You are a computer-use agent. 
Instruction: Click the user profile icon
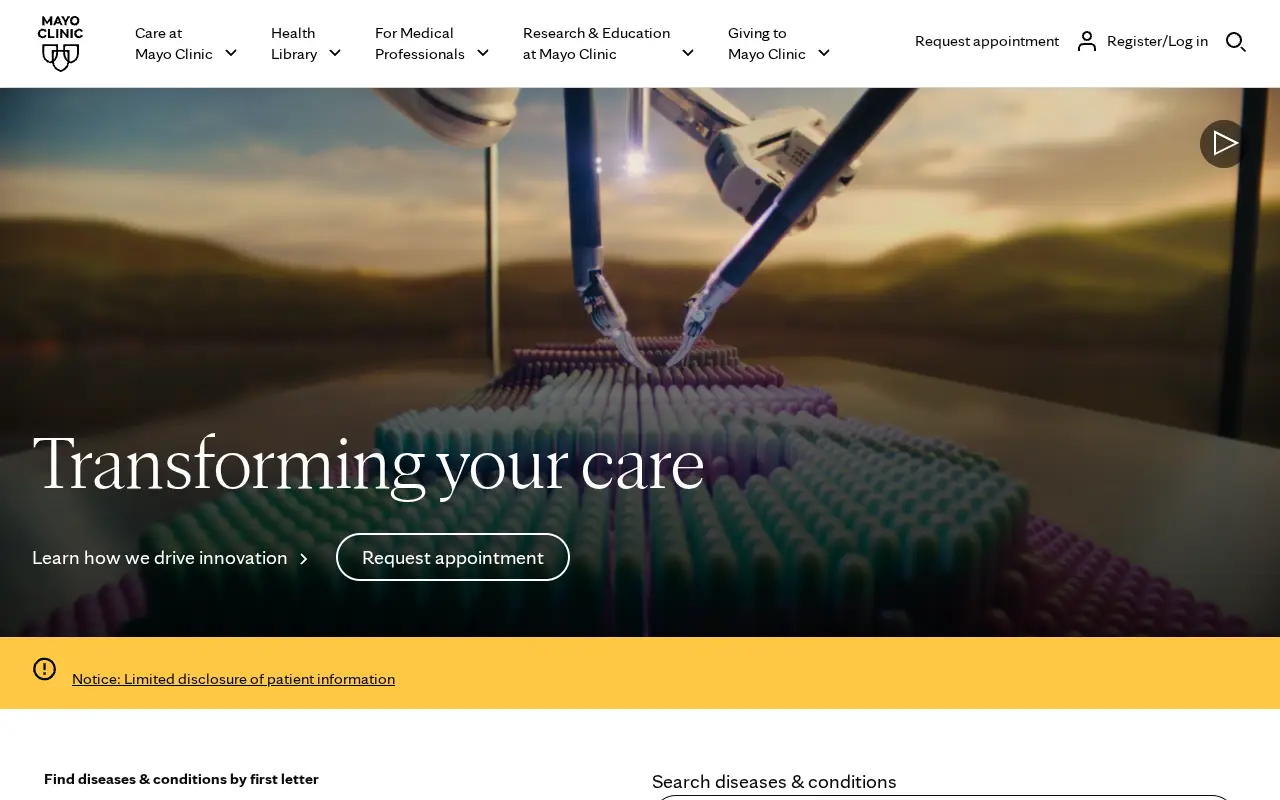(1087, 41)
